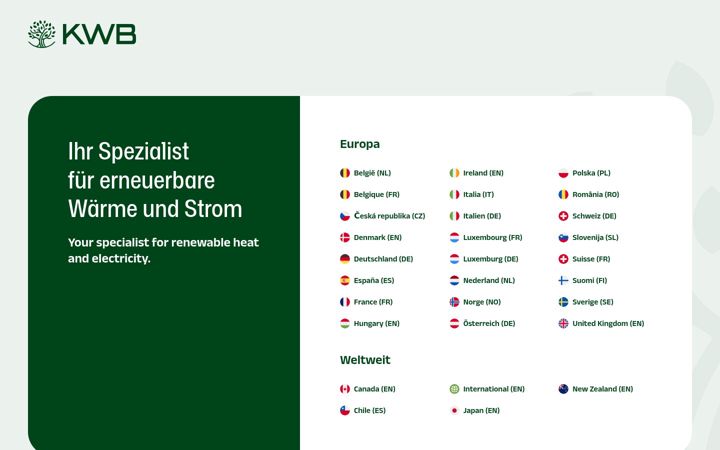The width and height of the screenshot is (720, 450).
Task: Click the Danish flag icon
Action: 345,238
